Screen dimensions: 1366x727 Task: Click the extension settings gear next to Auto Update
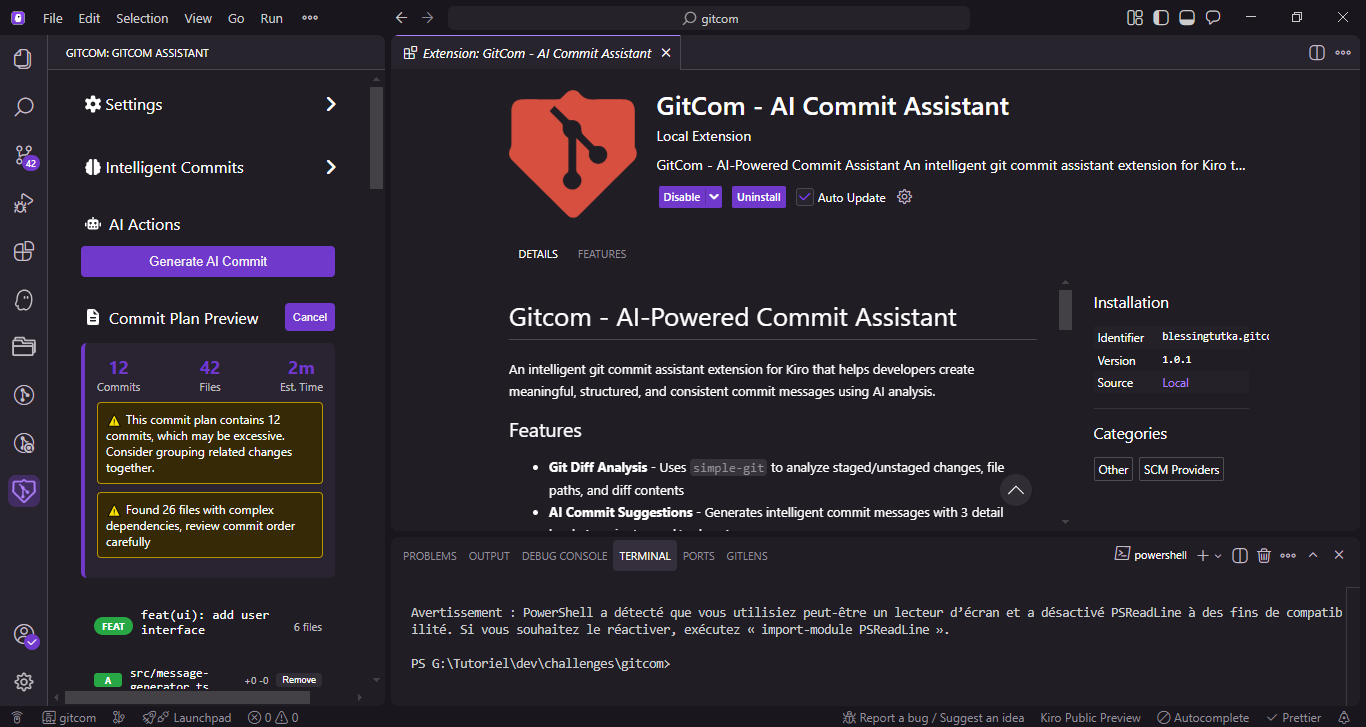pos(905,197)
